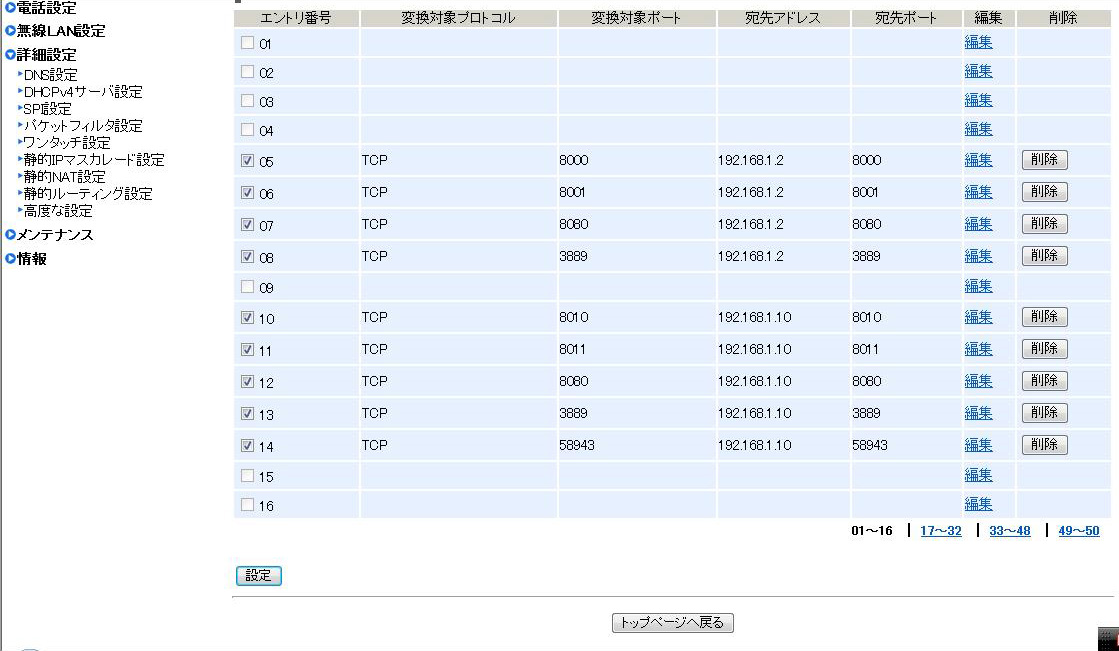Open the メンテナンス section
This screenshot has height=651, width=1119.
coord(55,235)
